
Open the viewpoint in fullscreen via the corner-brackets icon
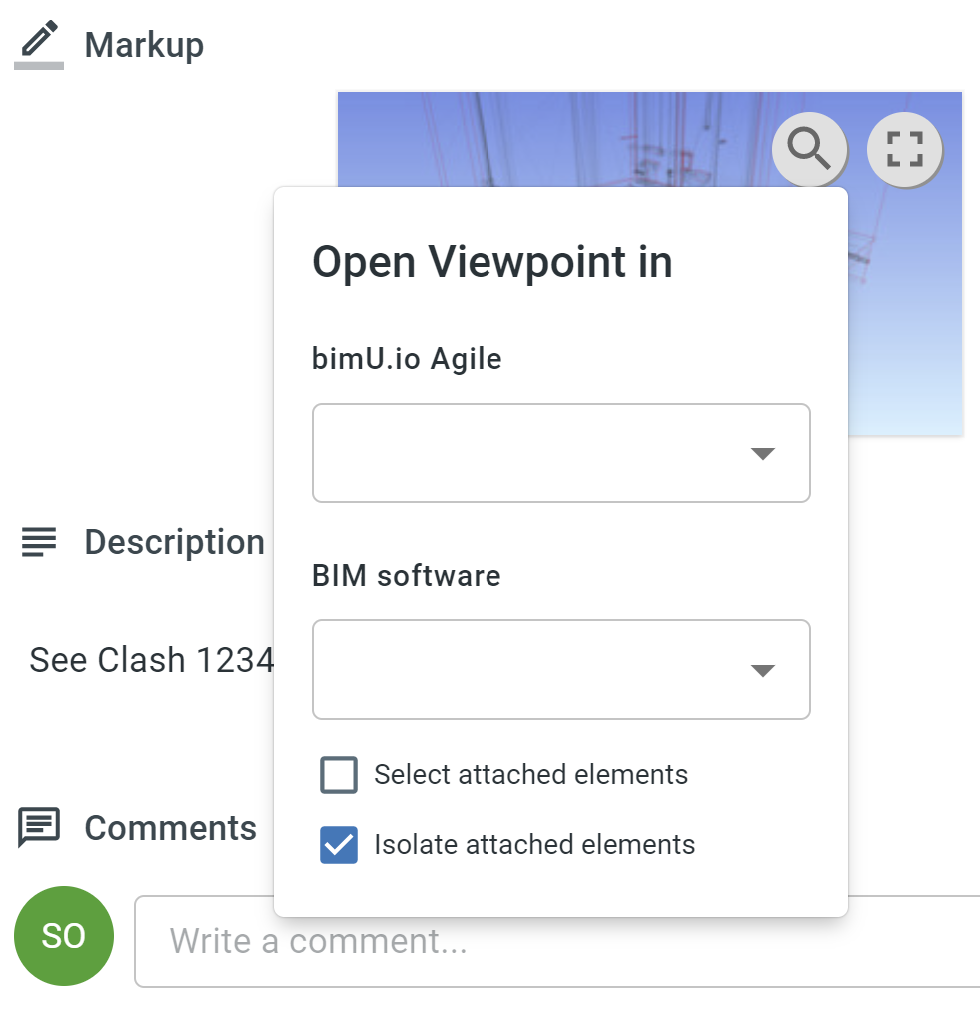coord(904,150)
